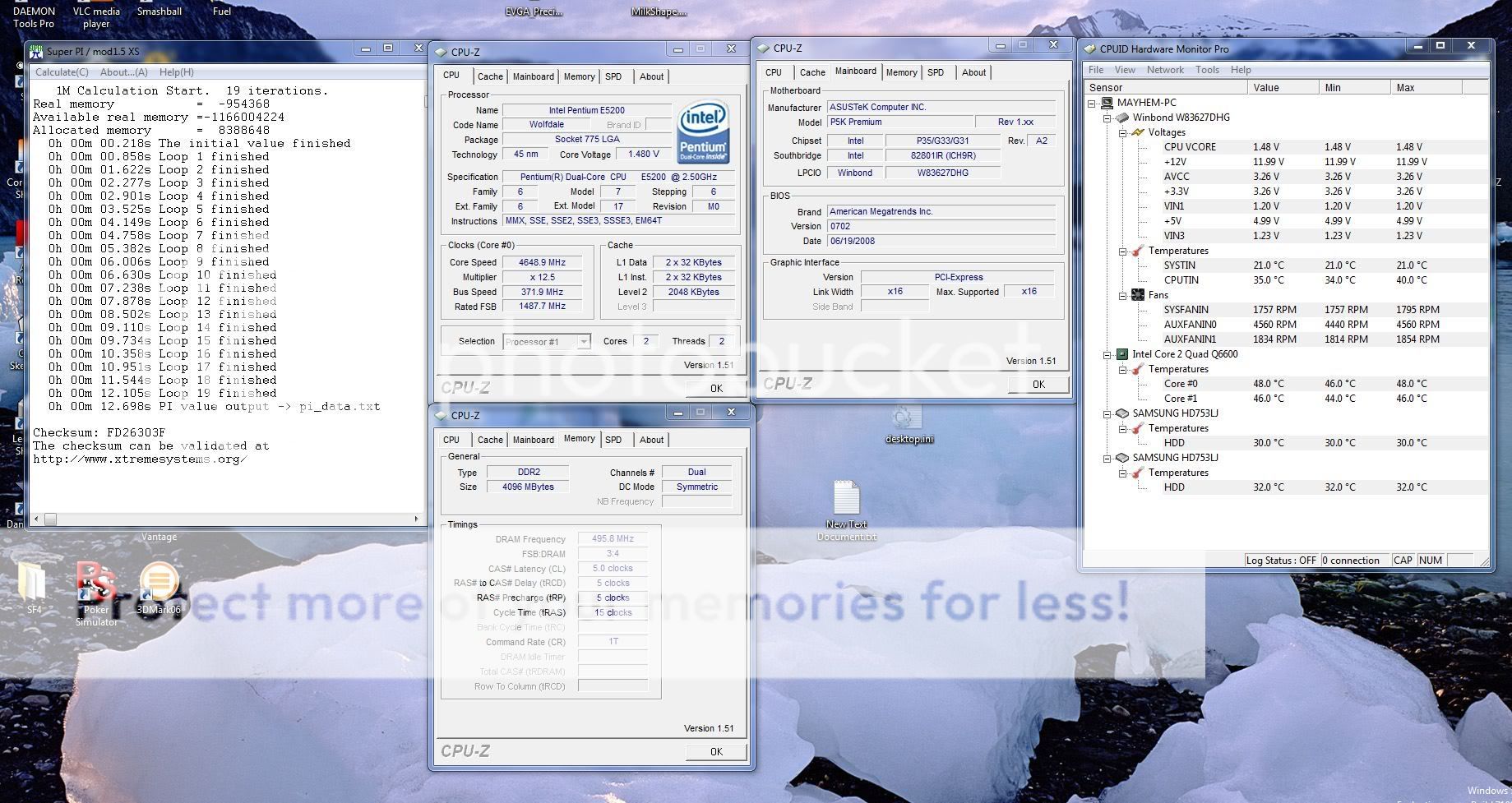Viewport: 1512px width, 803px height.
Task: Select the CPU VCORE sensor row
Action: coord(1286,147)
